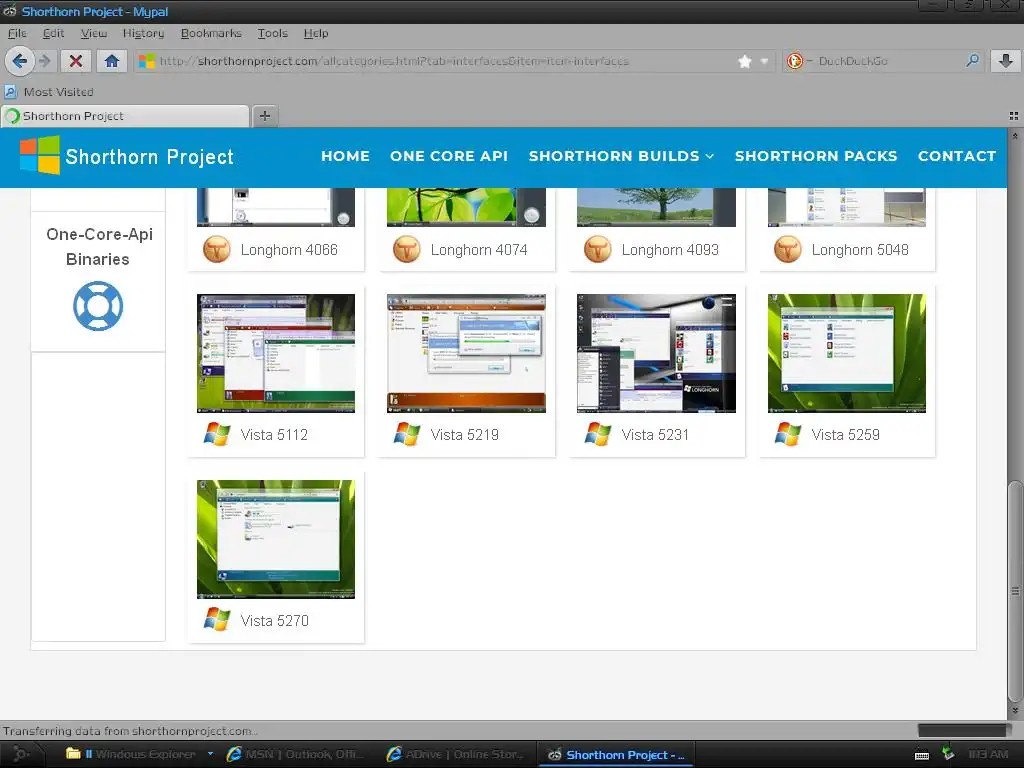Open DuckDuckGo search engine selector icon

pos(795,61)
